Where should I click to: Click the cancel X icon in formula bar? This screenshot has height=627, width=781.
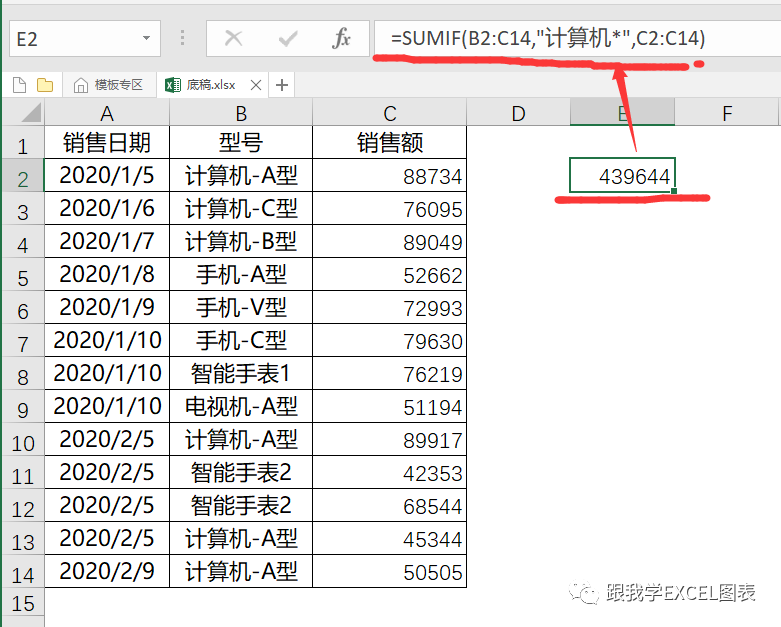point(233,38)
